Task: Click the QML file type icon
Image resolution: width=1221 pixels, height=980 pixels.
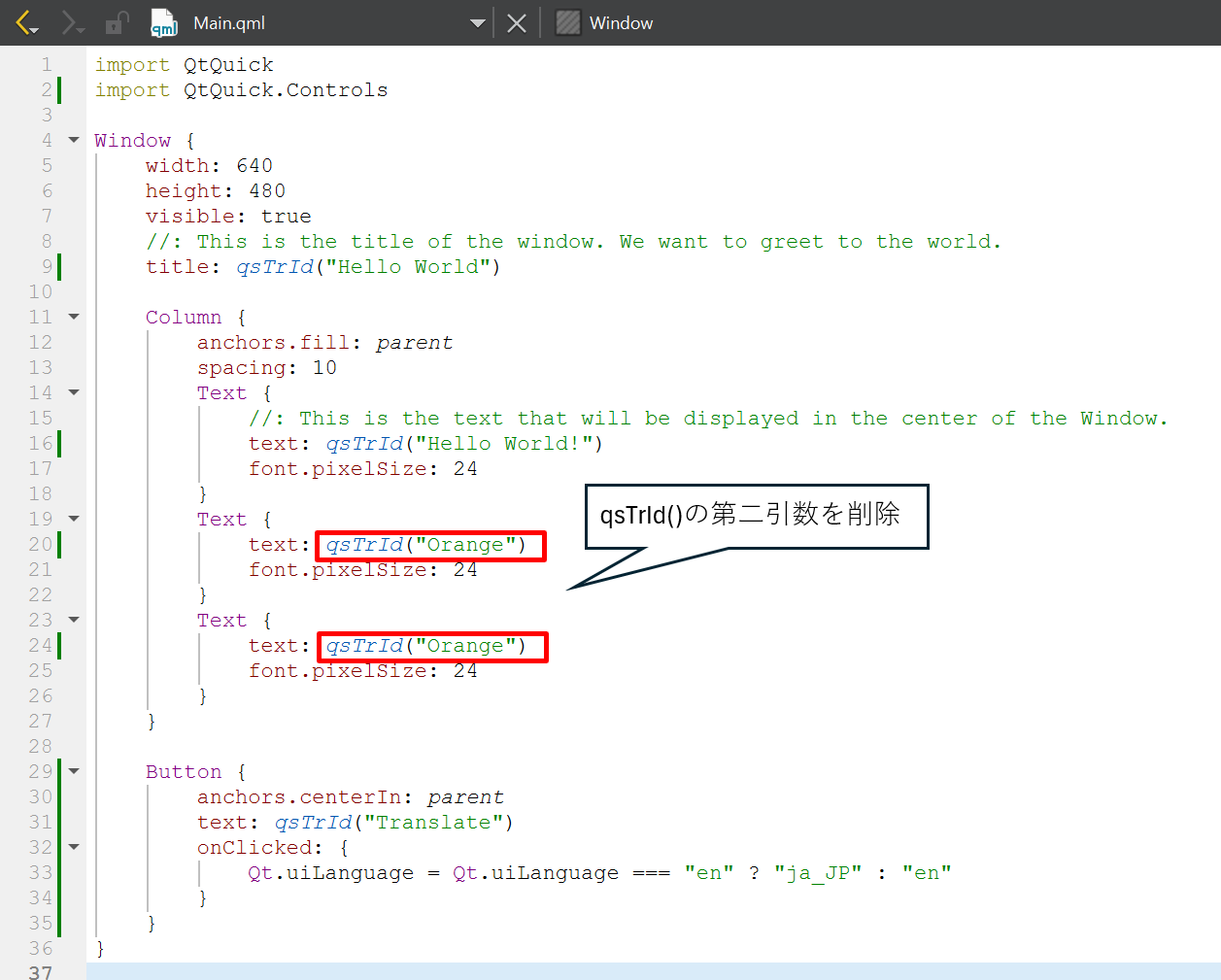Action: (x=164, y=22)
